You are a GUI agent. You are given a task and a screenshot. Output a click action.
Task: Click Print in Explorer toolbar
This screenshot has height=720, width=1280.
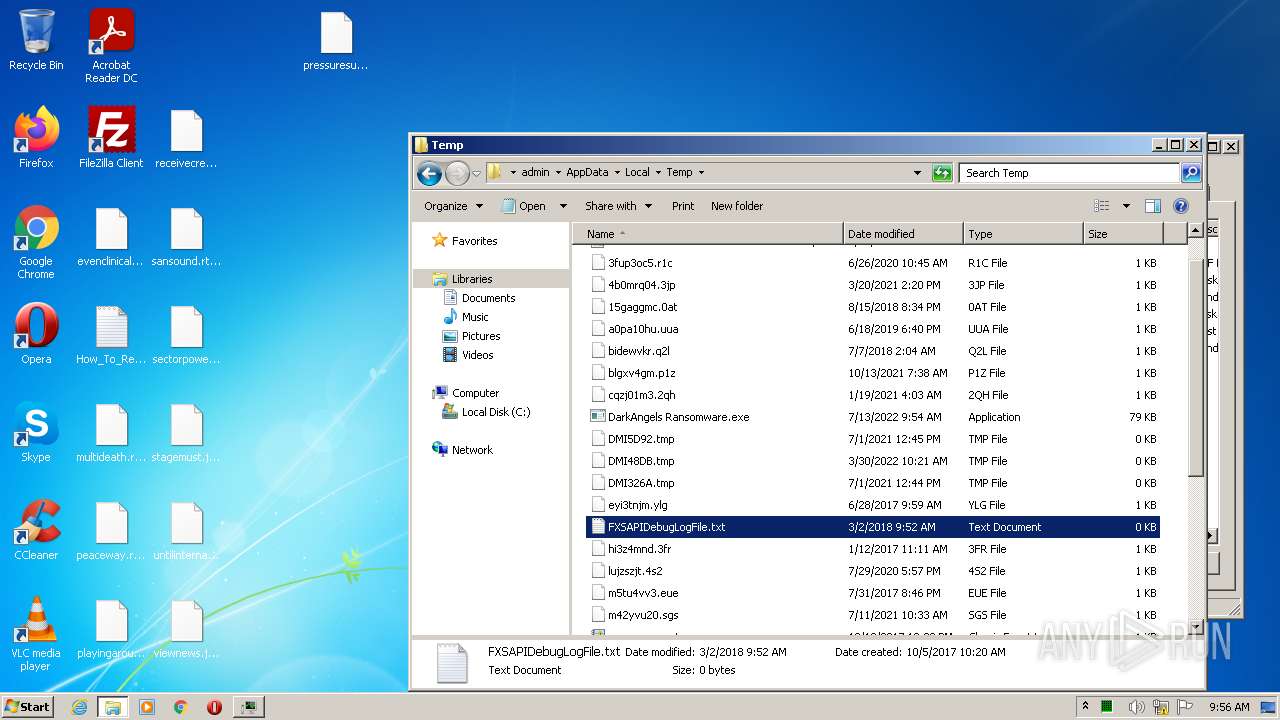[x=683, y=206]
